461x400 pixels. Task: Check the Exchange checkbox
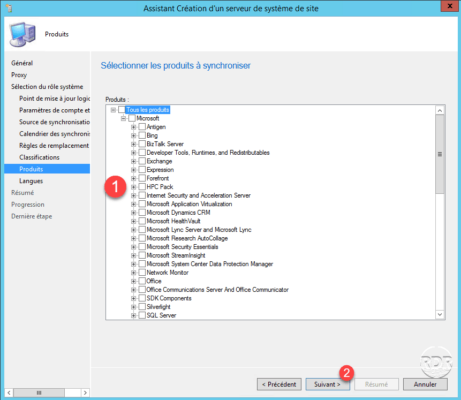click(142, 161)
